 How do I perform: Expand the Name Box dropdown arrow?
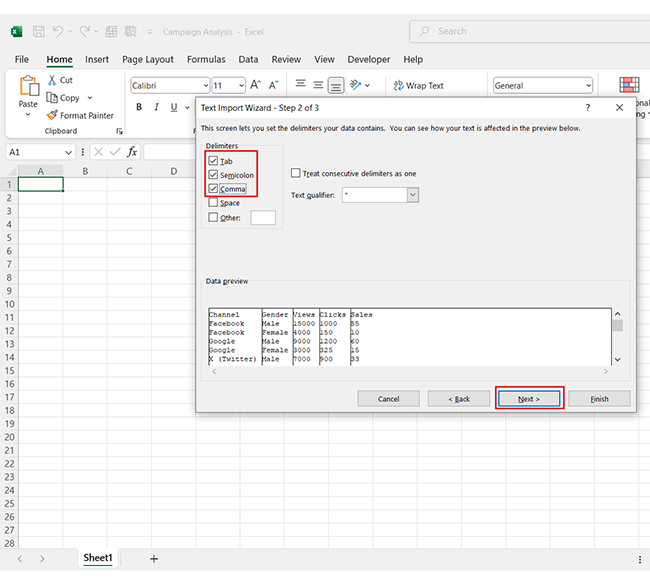point(68,153)
